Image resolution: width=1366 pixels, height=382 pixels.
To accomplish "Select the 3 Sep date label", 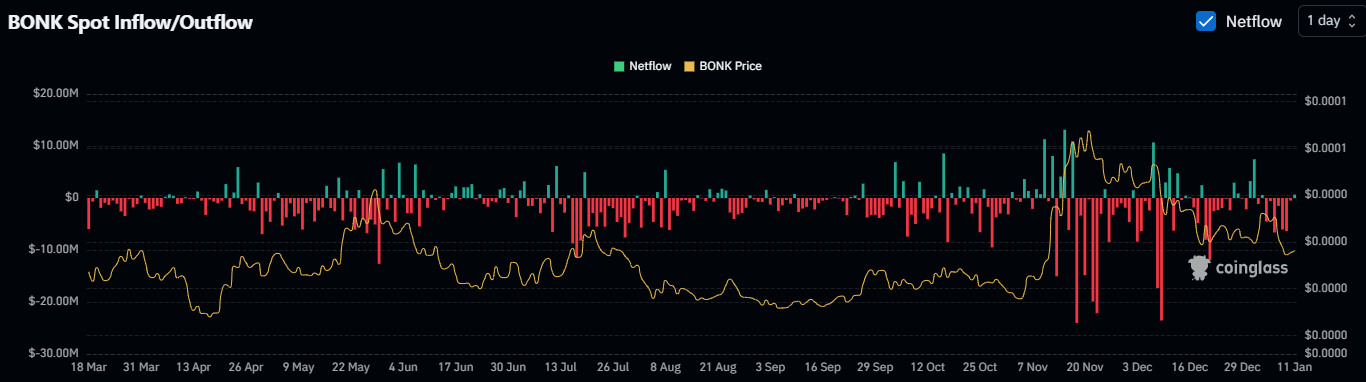I will (x=769, y=367).
